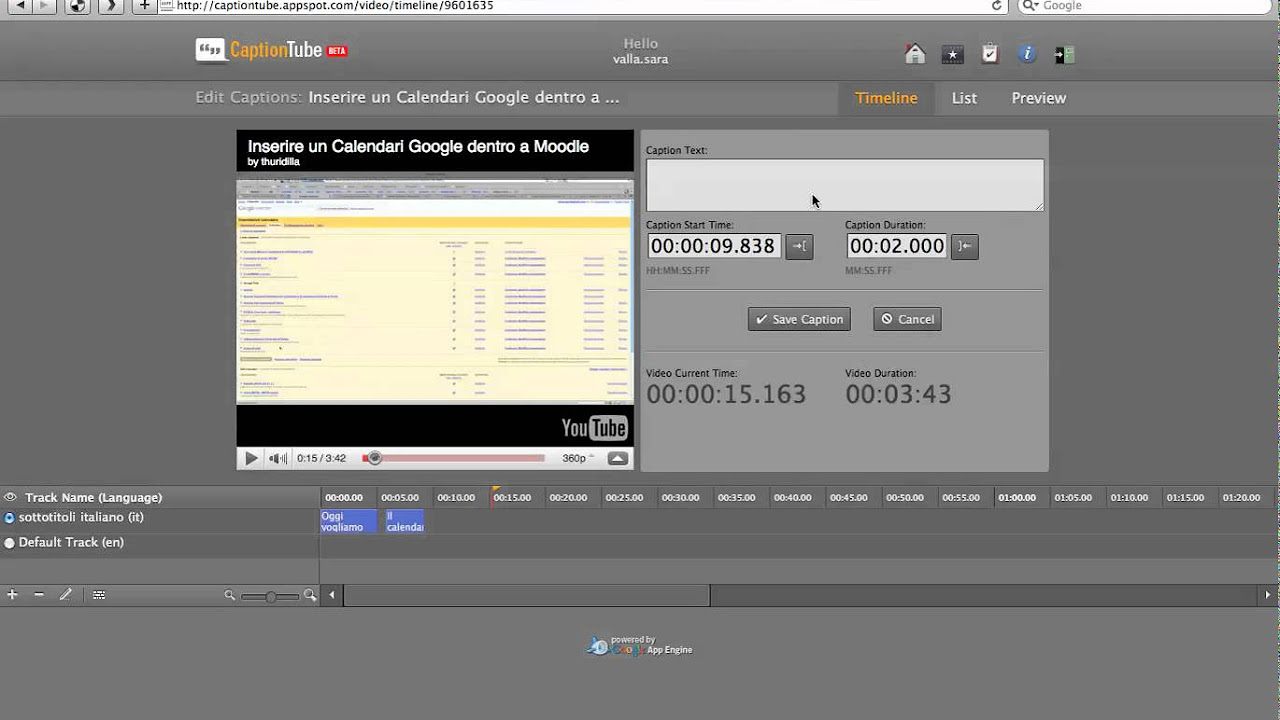Image resolution: width=1280 pixels, height=720 pixels.
Task: Remove track with the minus icon
Action: point(39,594)
